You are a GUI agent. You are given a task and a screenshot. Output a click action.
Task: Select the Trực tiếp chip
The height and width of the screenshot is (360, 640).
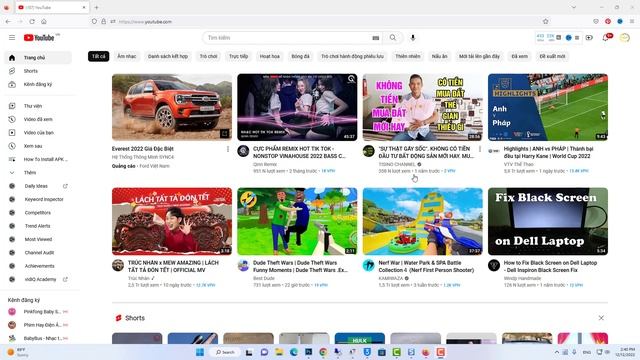(x=238, y=56)
